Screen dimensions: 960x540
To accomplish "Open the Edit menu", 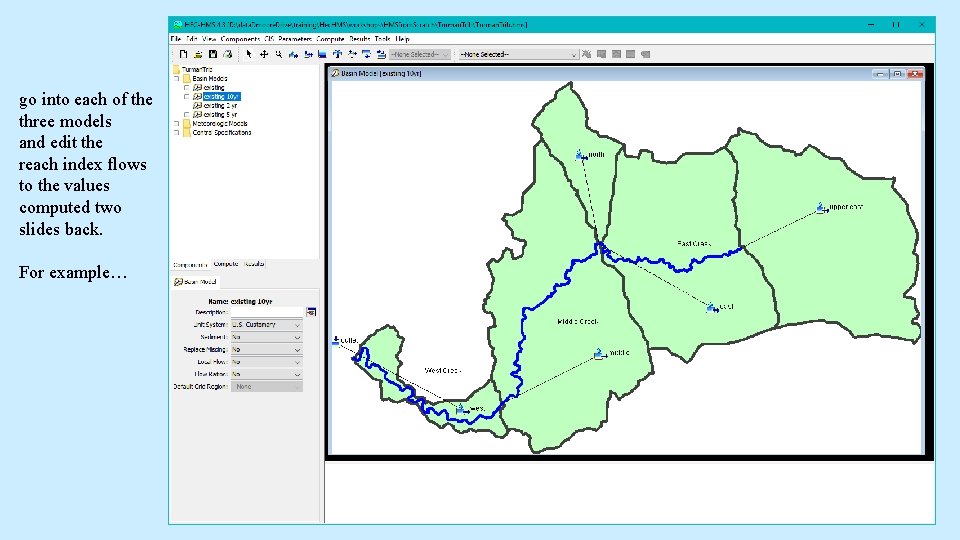I will [x=191, y=39].
